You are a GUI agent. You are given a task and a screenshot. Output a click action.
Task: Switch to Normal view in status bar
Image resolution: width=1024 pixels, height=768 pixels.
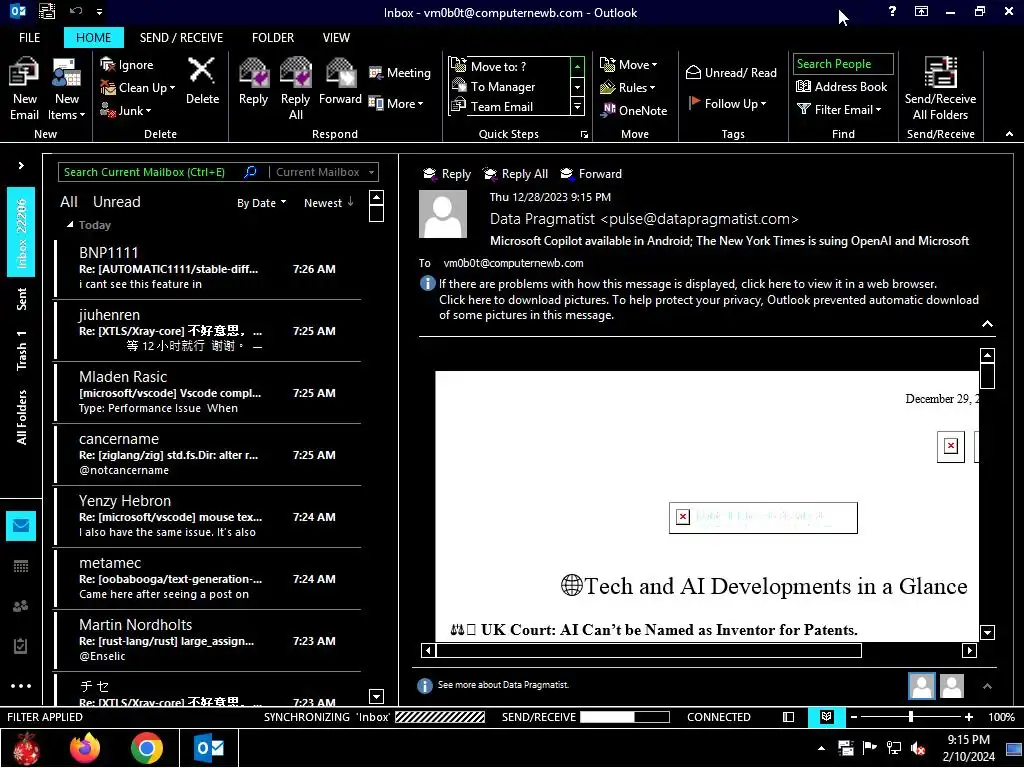tap(788, 716)
